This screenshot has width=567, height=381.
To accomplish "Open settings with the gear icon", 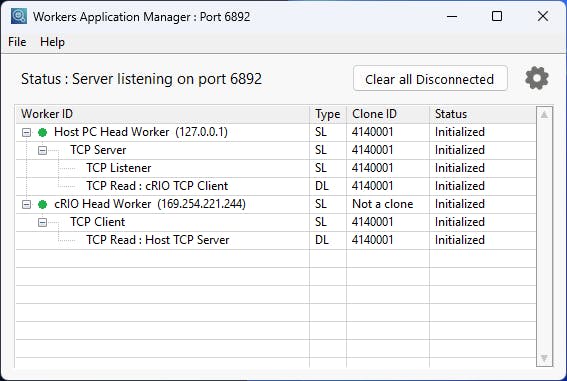I will (537, 78).
